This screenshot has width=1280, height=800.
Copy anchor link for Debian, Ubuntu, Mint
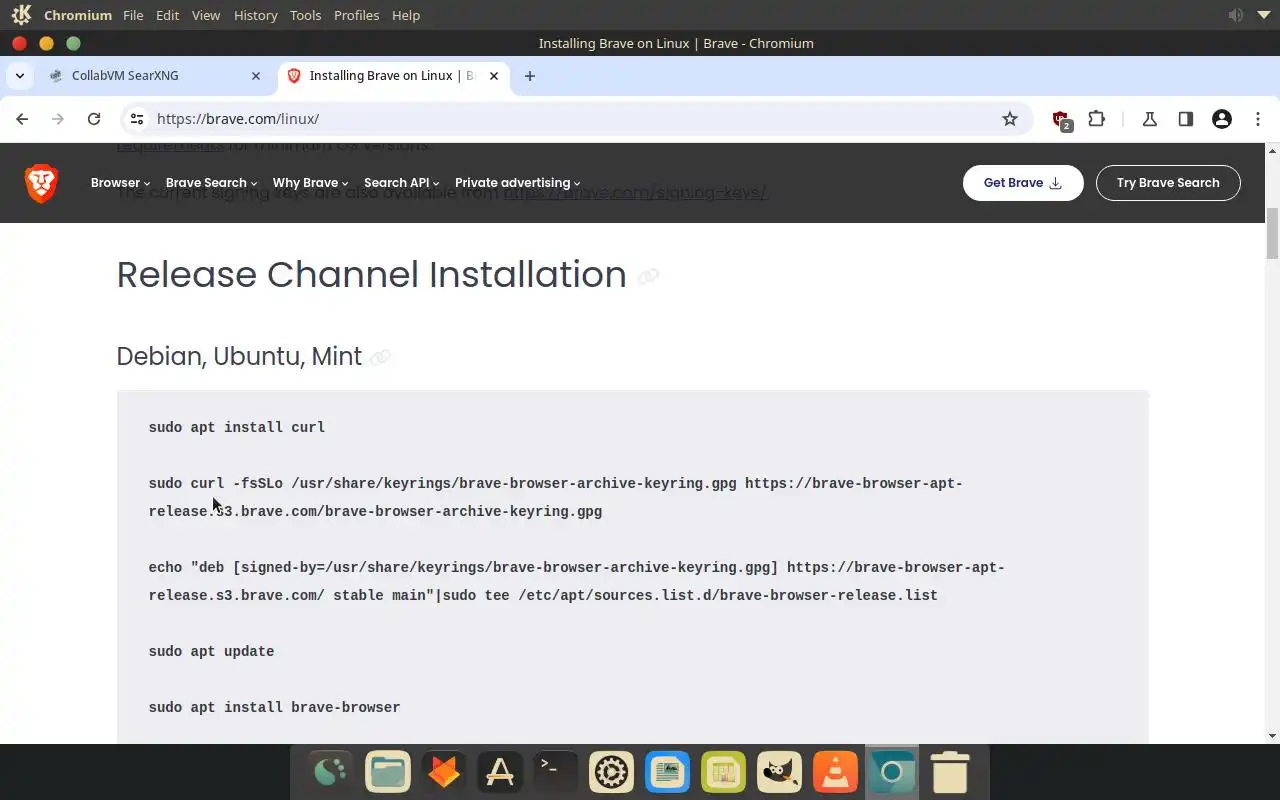point(380,357)
